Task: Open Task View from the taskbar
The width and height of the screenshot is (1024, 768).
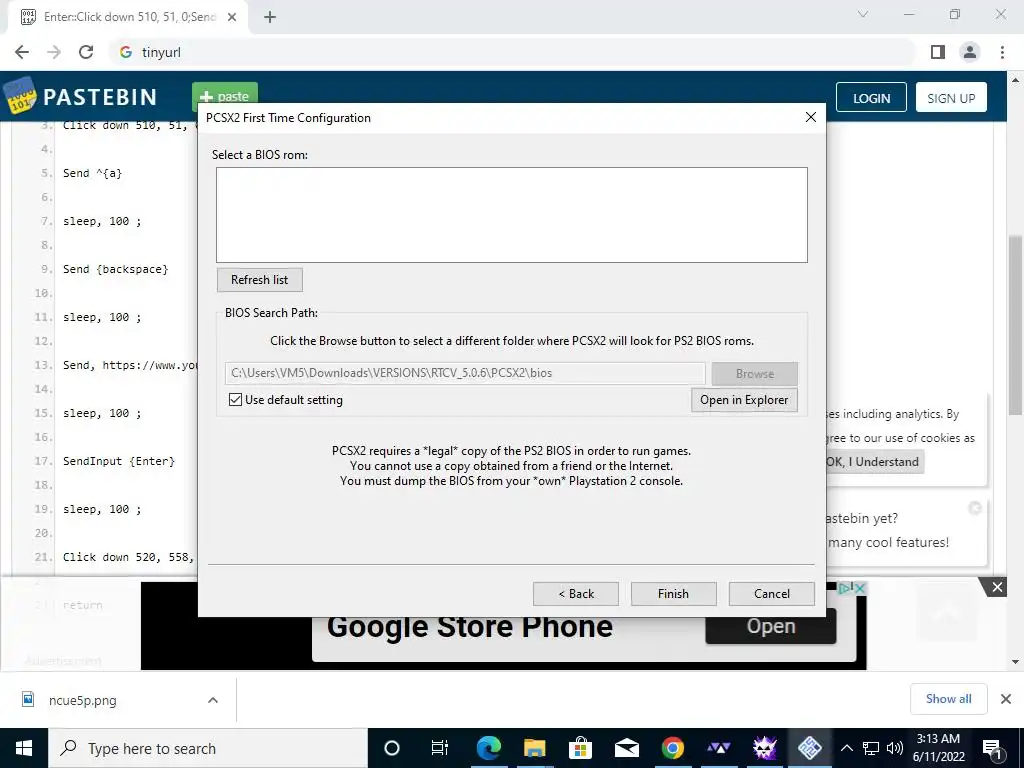Action: click(440, 748)
